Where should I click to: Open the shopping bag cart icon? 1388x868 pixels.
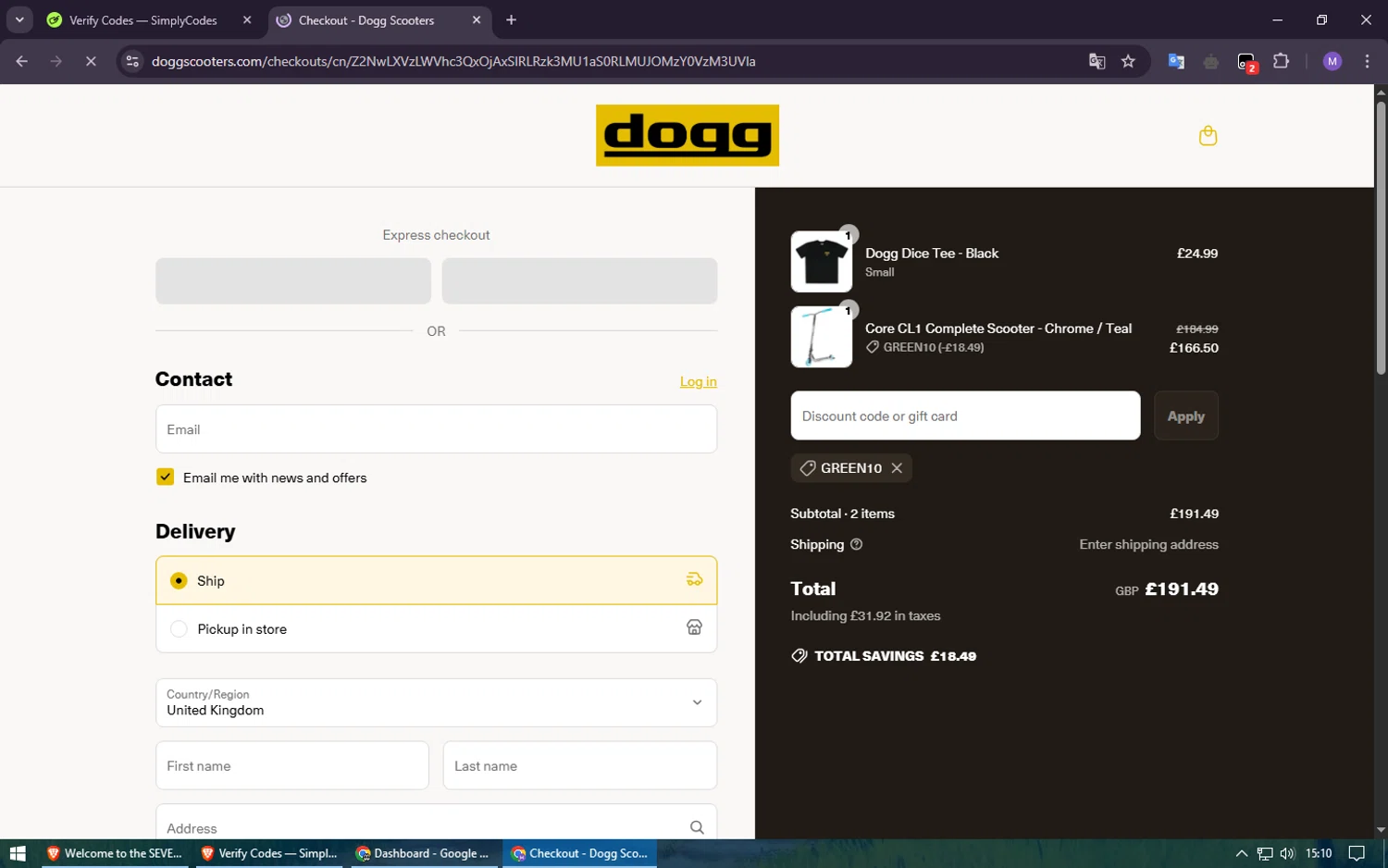coord(1208,136)
